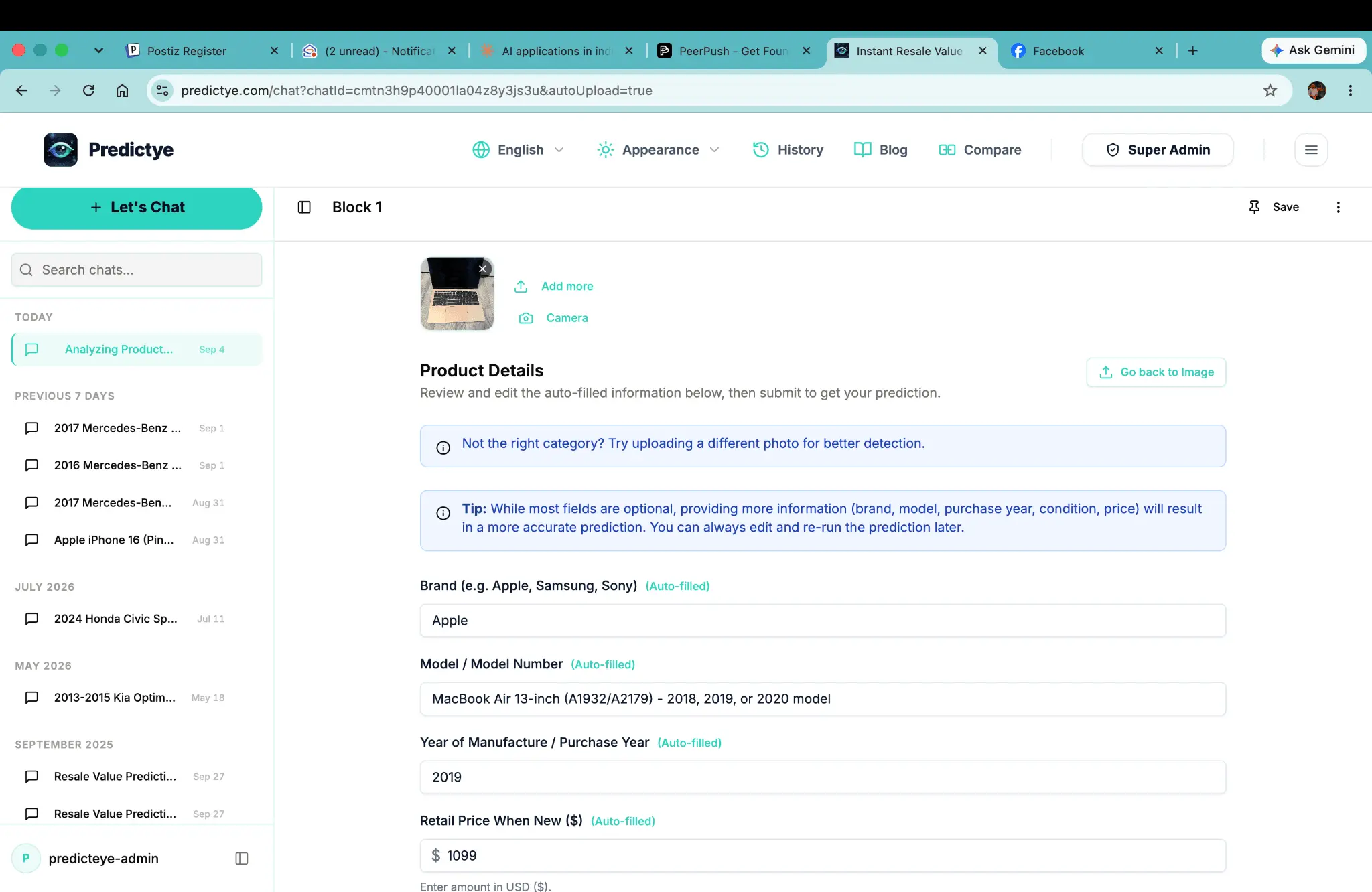
Task: Go to browser home page icon
Action: coord(122,90)
